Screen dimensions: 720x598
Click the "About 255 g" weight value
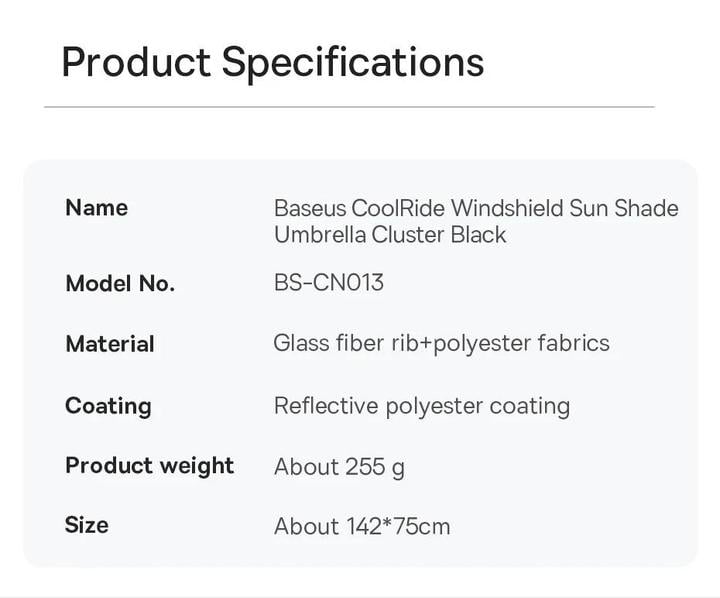[339, 467]
